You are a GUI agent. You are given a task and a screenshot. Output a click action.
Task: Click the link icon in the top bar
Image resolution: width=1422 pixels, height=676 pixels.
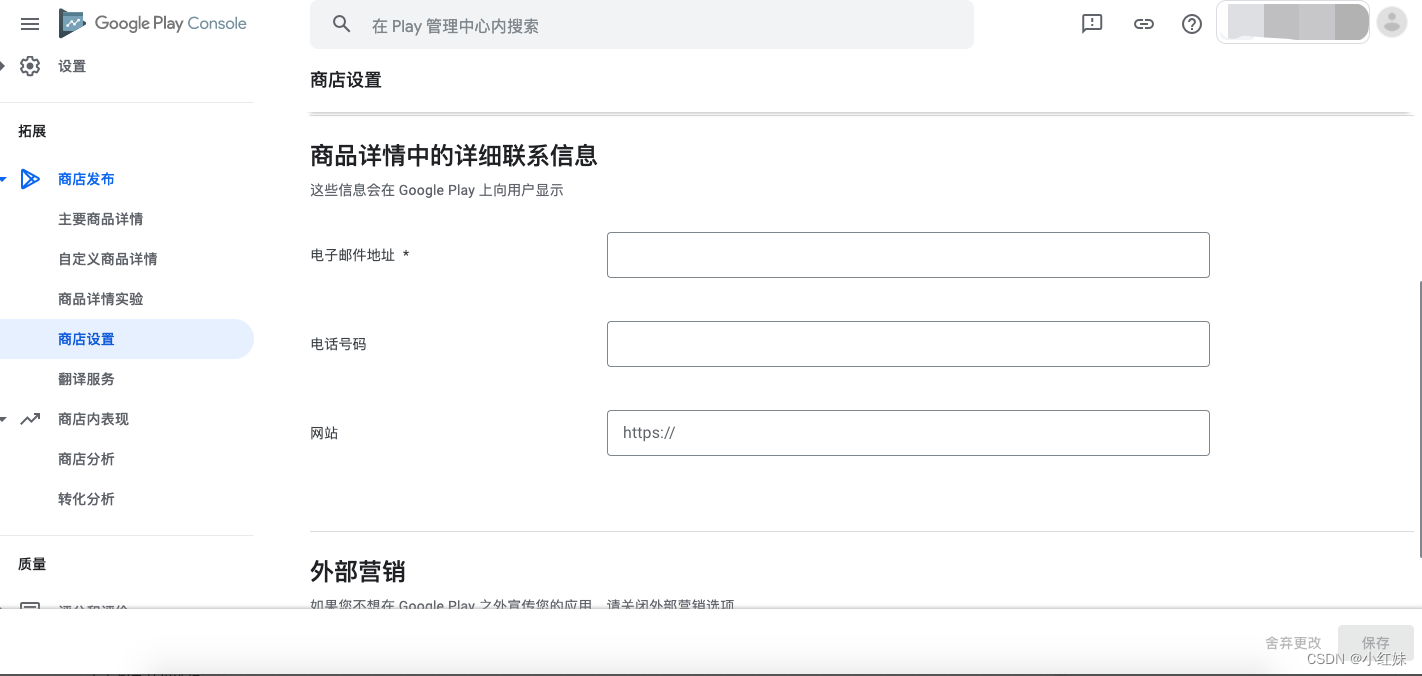tap(1143, 23)
